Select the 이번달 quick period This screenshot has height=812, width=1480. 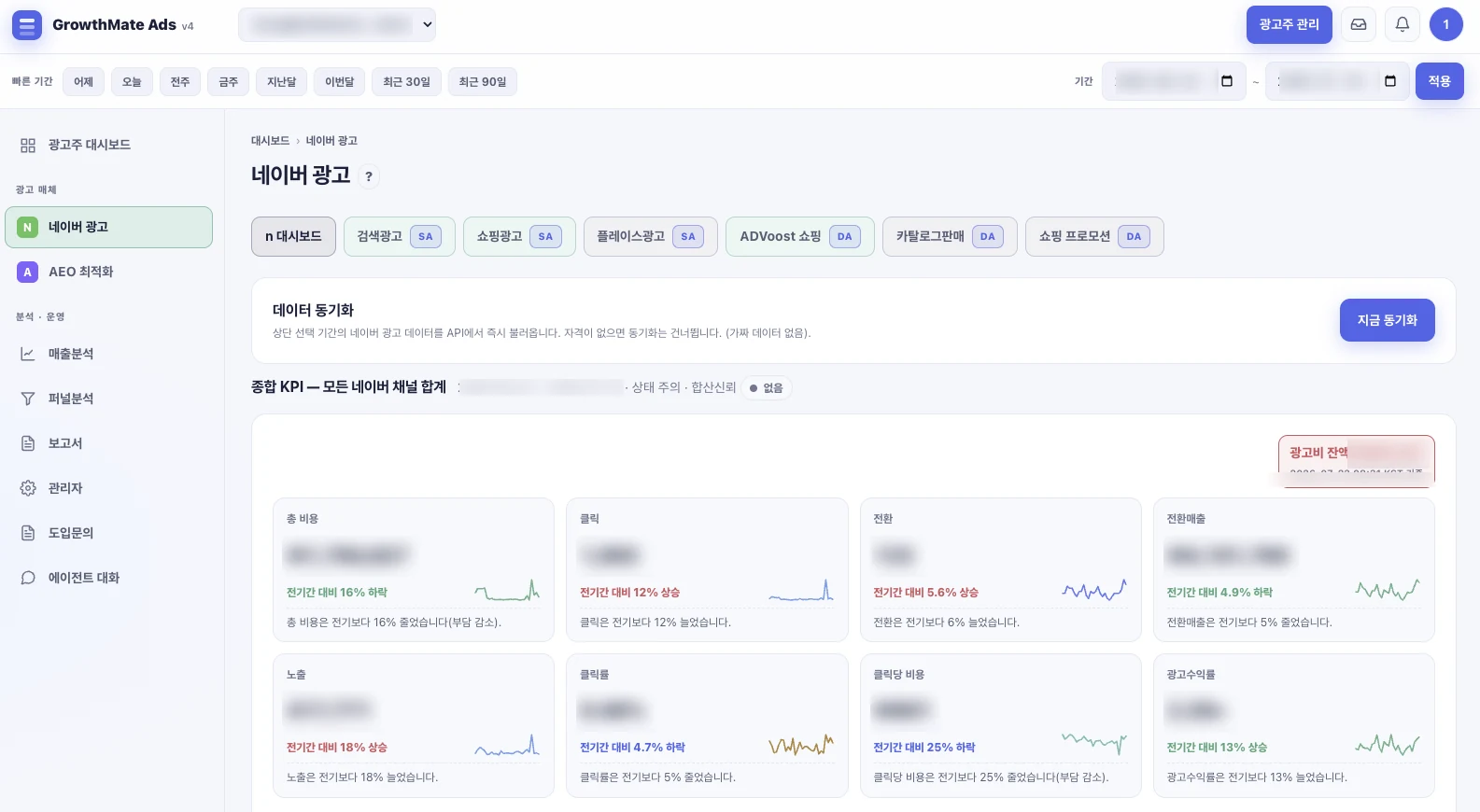[339, 82]
